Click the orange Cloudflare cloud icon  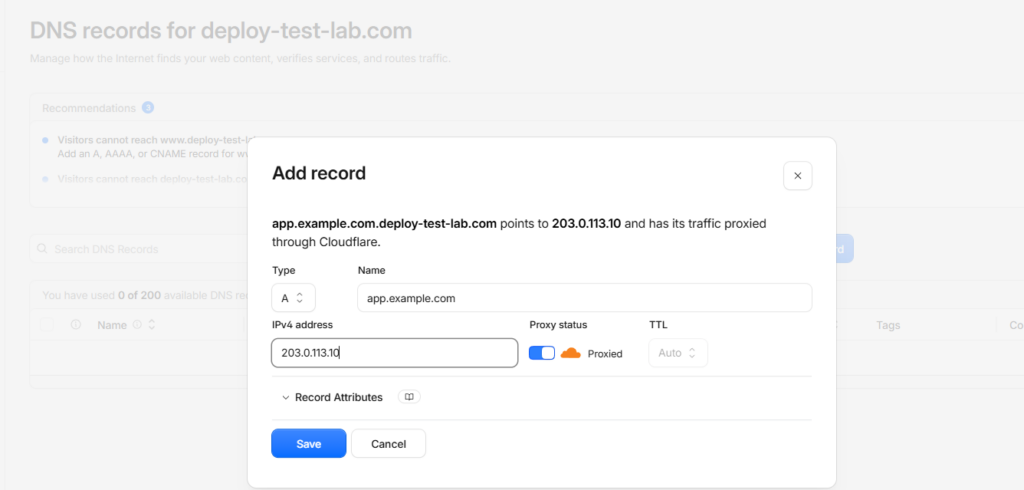click(x=570, y=353)
